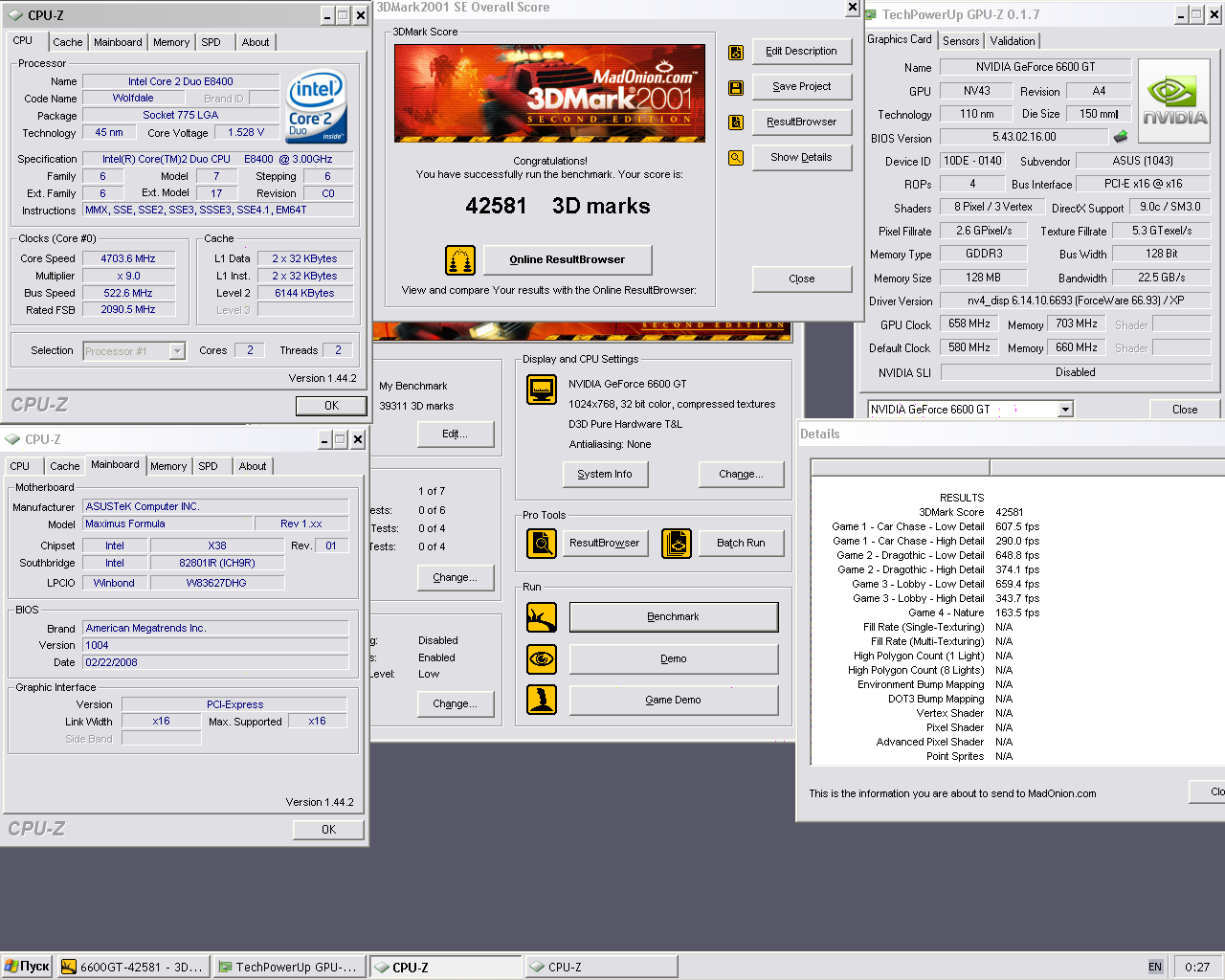The image size is (1225, 980).
Task: Click the Batch Run button
Action: 742,544
